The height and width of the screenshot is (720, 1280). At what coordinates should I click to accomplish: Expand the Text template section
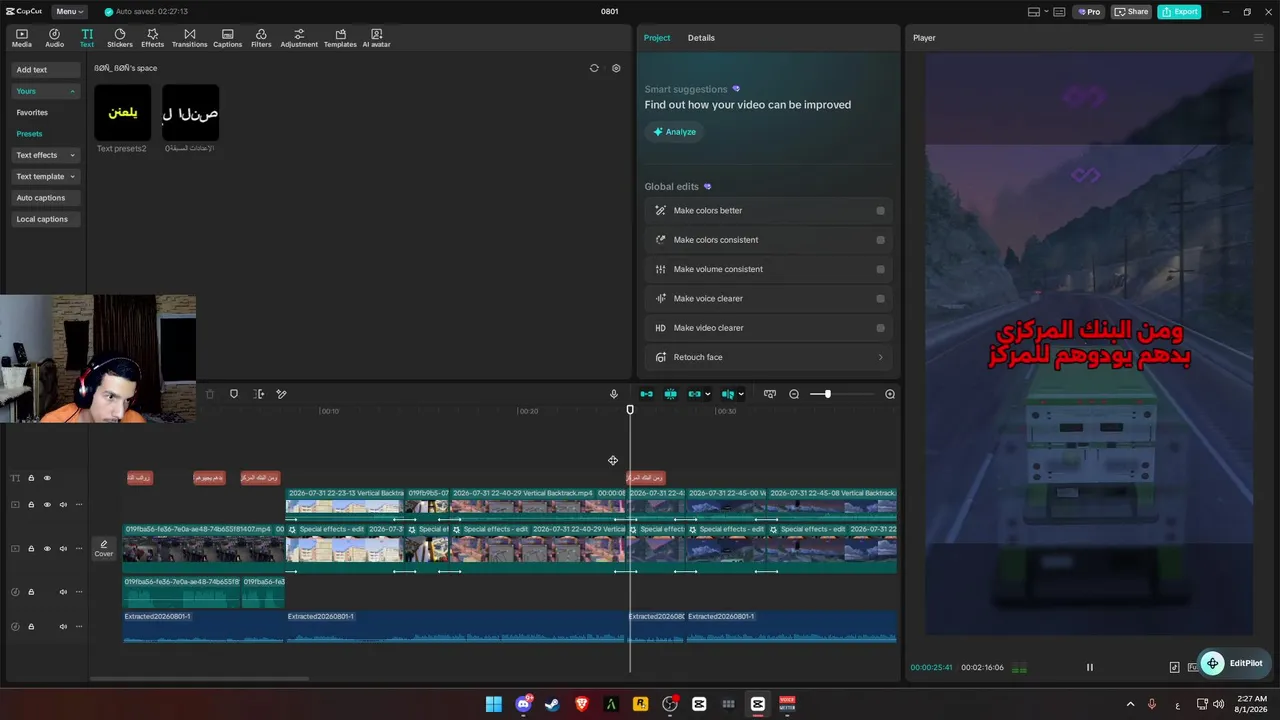[x=72, y=177]
